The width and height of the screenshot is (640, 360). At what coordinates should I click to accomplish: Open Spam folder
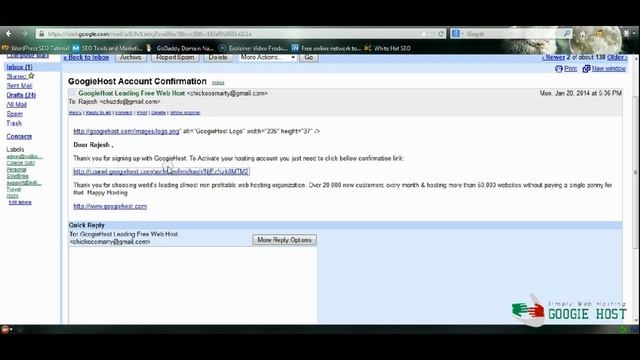(x=15, y=114)
